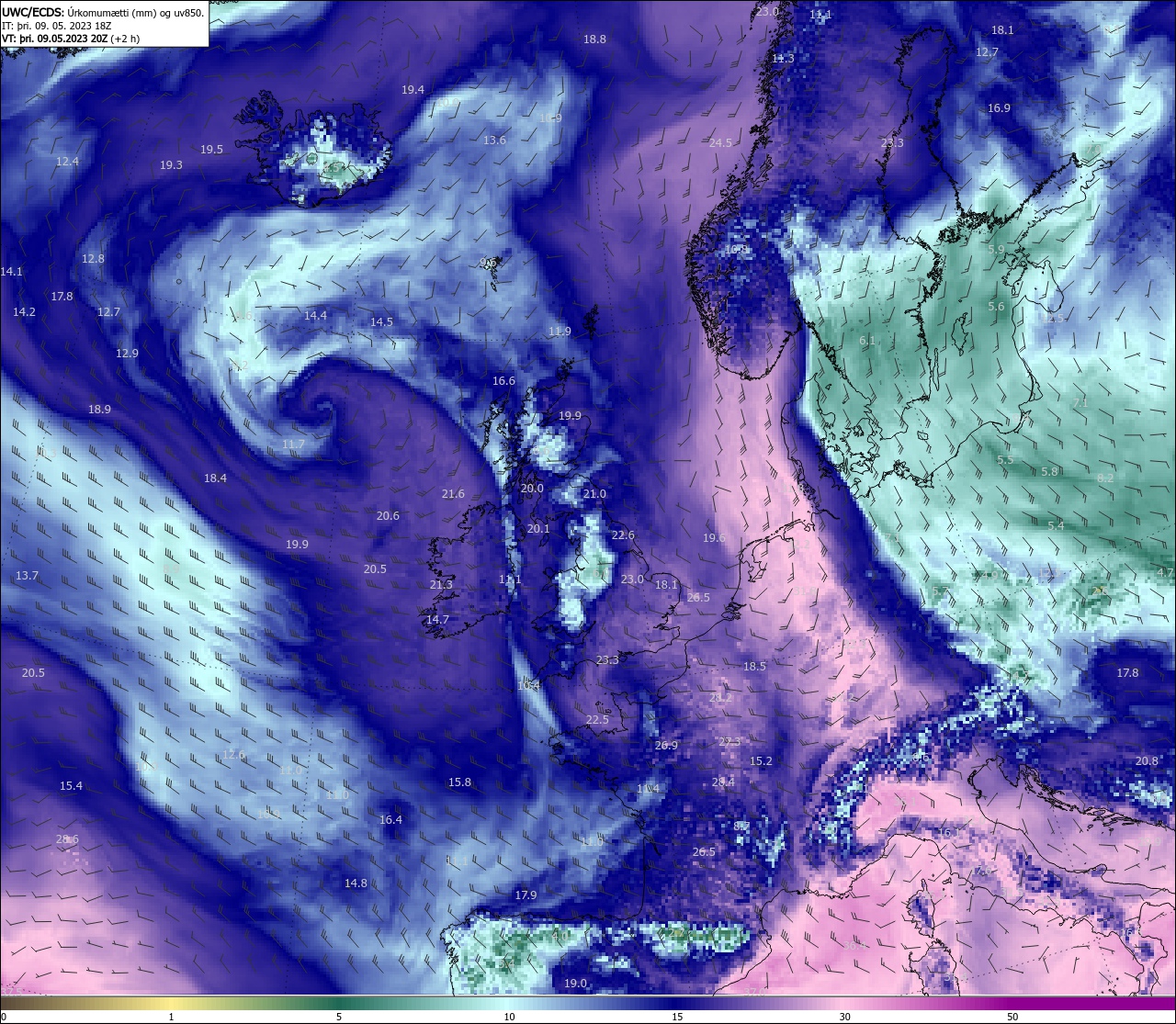Click the map value 13.7

point(27,576)
